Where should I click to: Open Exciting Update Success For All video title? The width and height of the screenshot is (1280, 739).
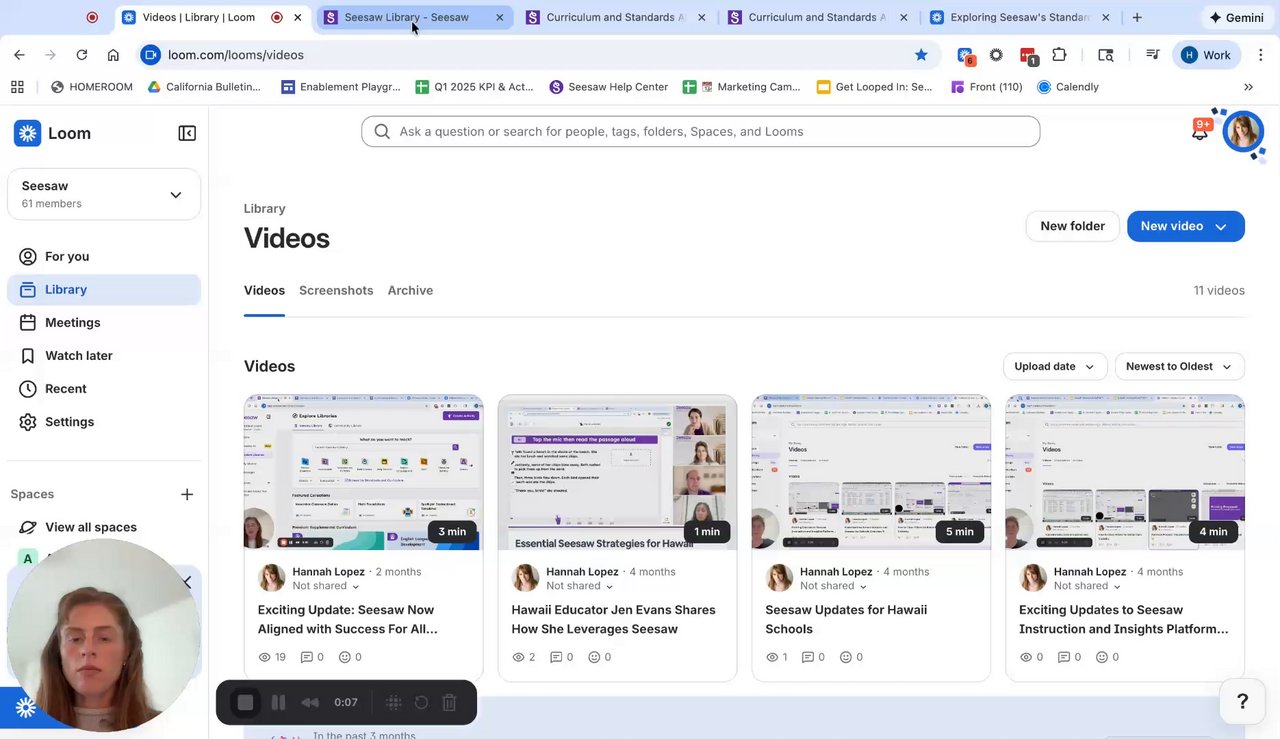click(347, 619)
